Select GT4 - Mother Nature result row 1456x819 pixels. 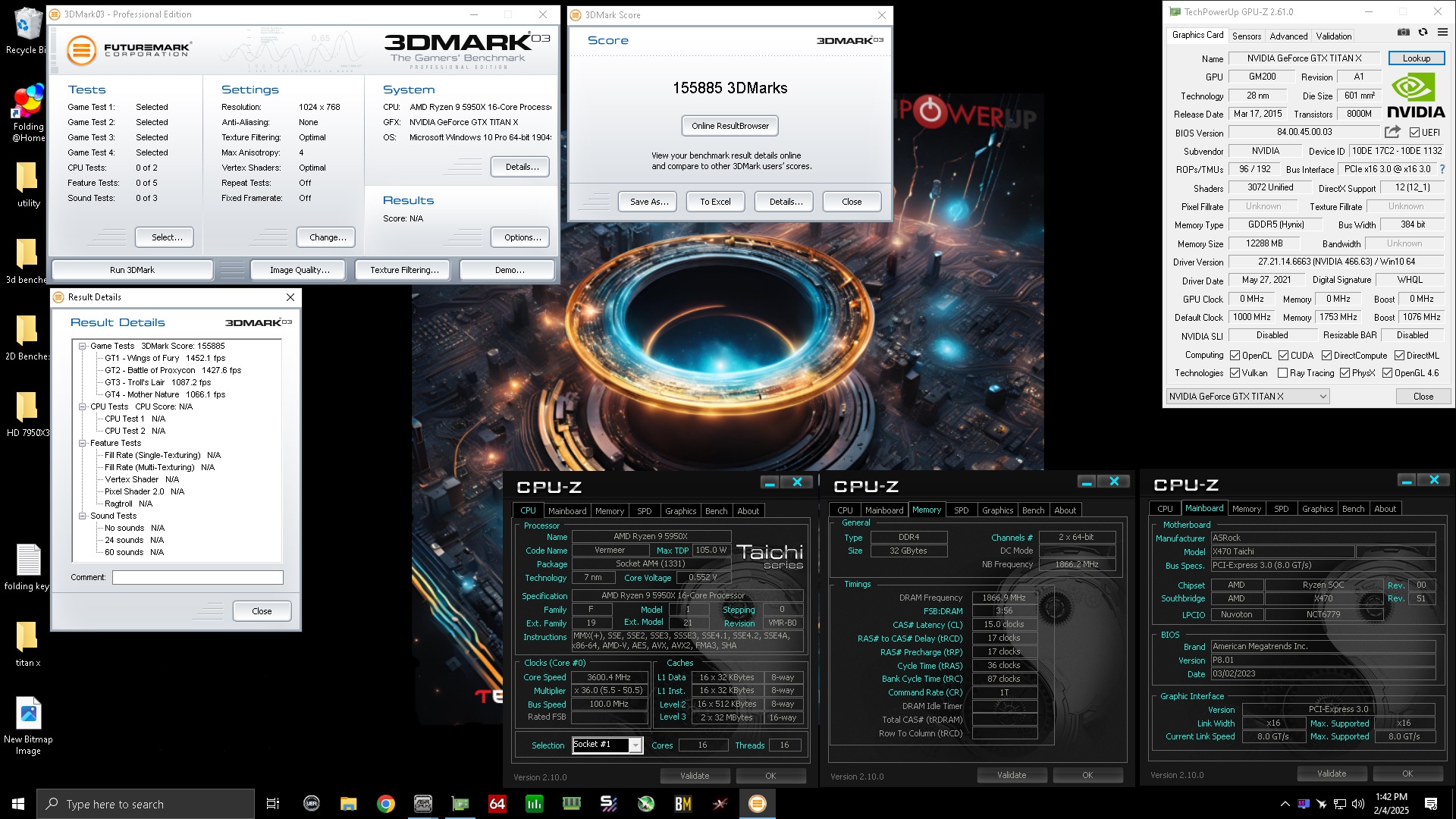point(165,394)
